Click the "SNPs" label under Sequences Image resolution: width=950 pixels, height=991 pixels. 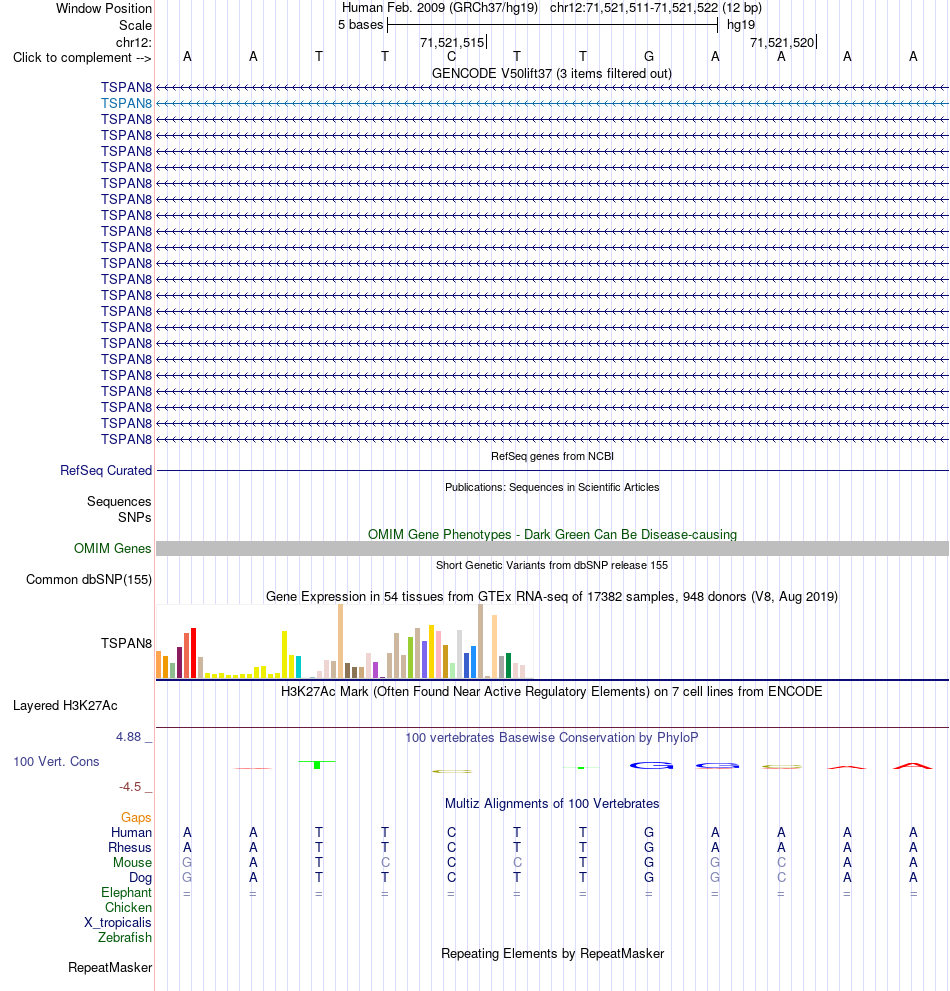[x=135, y=517]
